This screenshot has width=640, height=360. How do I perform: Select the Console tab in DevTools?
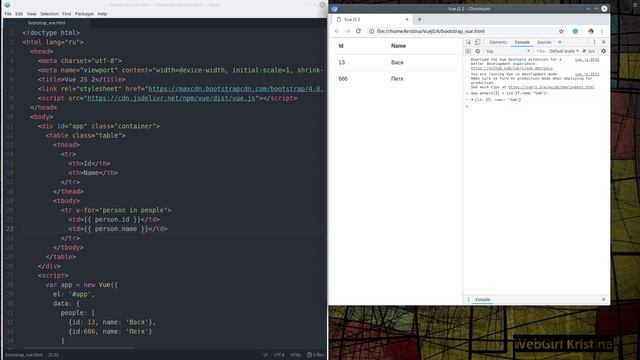tap(522, 42)
